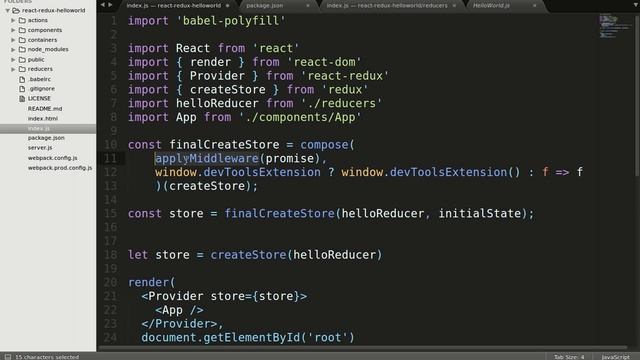Click finalCreateStore on line 10
Screen dimensions: 640x360
224,145
